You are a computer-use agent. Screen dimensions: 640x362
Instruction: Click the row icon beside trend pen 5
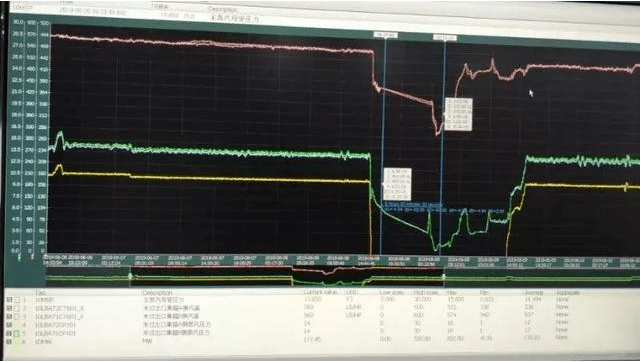click(9, 333)
